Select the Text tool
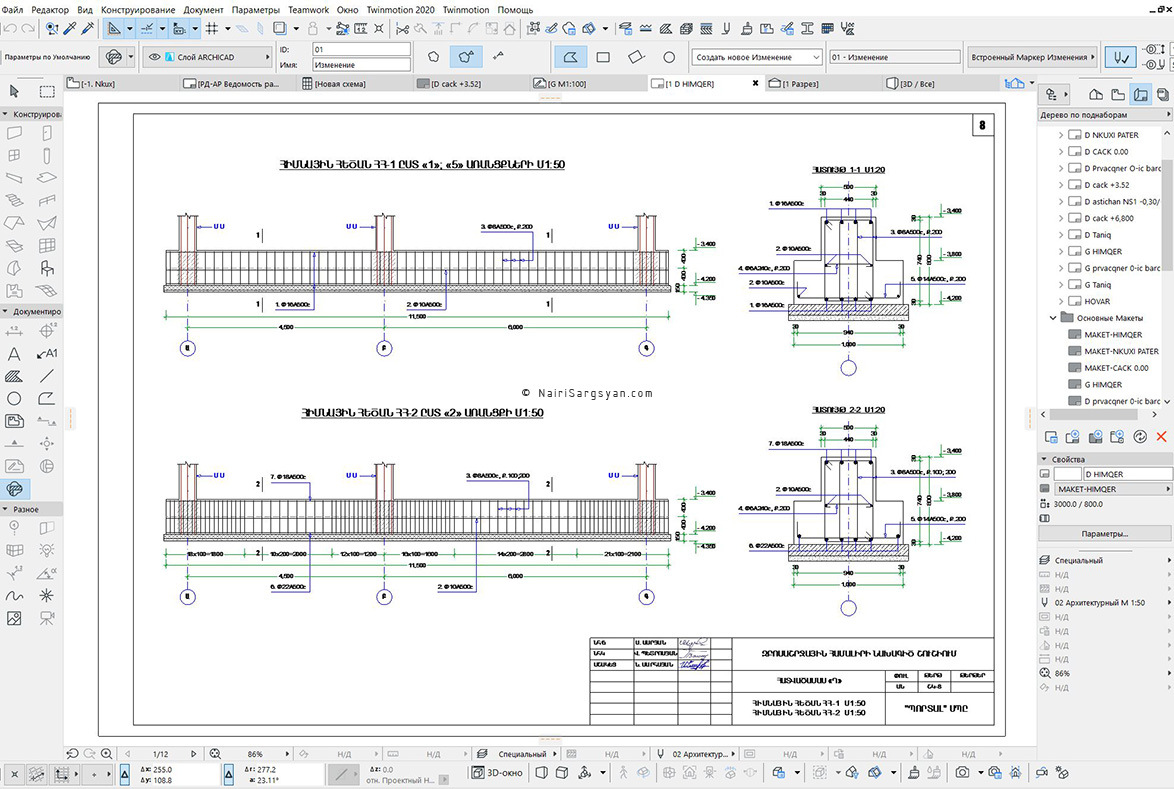This screenshot has width=1174, height=789. point(14,353)
